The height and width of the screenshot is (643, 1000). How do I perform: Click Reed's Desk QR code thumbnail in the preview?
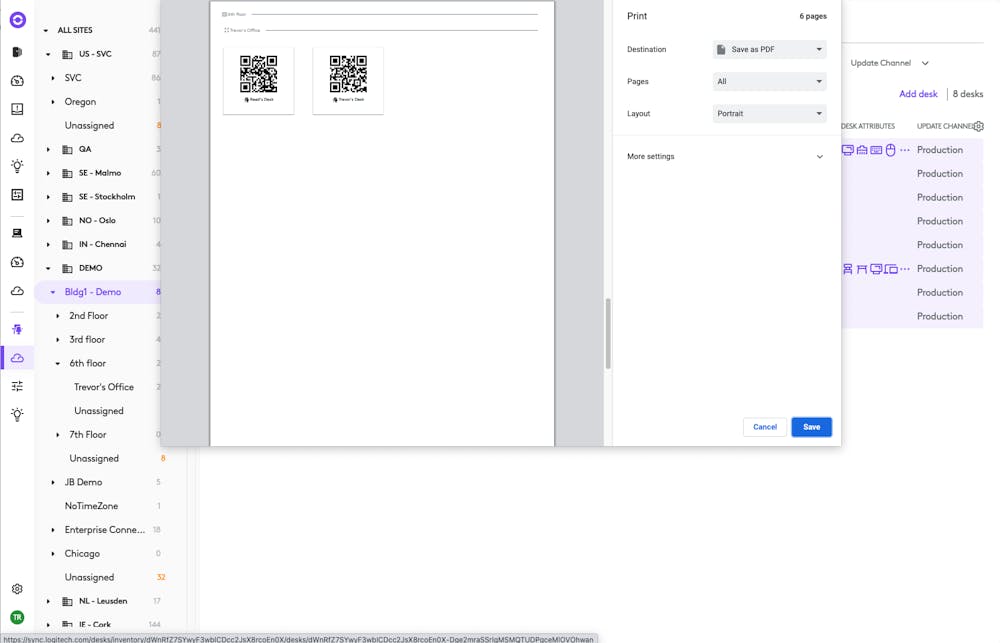coord(258,76)
